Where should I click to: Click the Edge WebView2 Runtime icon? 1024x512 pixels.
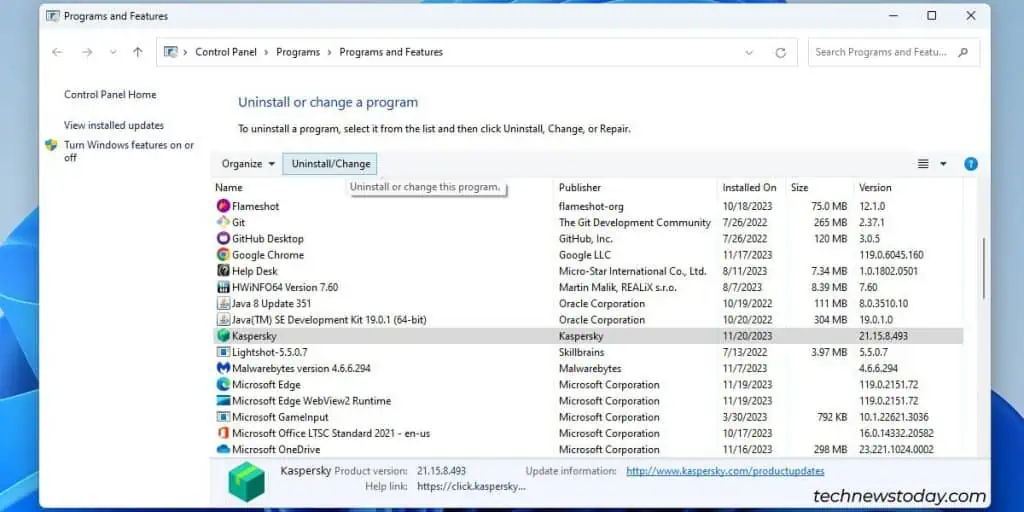point(223,401)
